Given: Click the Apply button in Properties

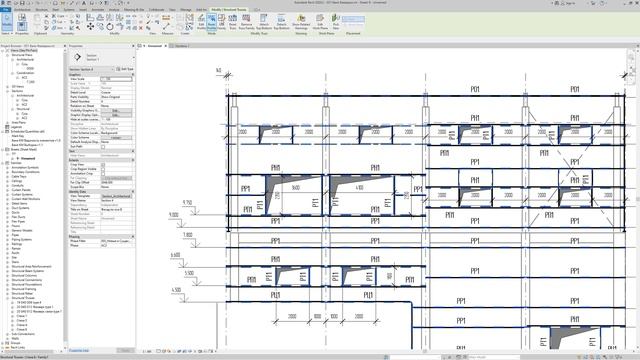Looking at the screenshot, I should pos(125,350).
